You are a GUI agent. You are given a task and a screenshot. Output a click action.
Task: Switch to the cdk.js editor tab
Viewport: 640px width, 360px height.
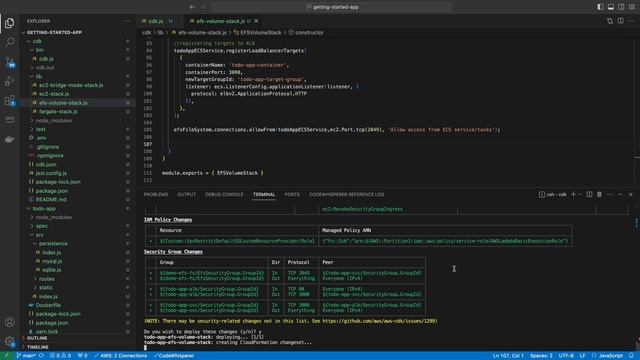coord(156,21)
